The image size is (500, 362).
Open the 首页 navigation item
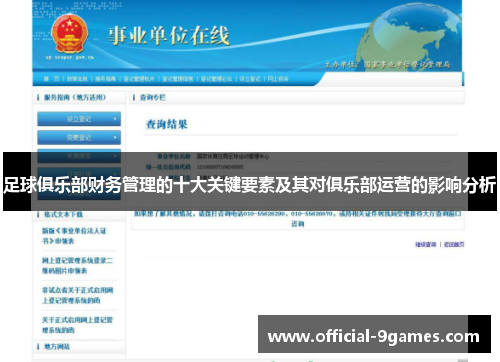(x=51, y=79)
